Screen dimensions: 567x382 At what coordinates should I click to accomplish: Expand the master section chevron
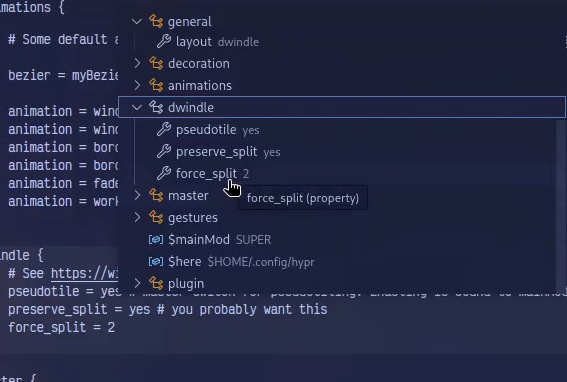(x=137, y=195)
